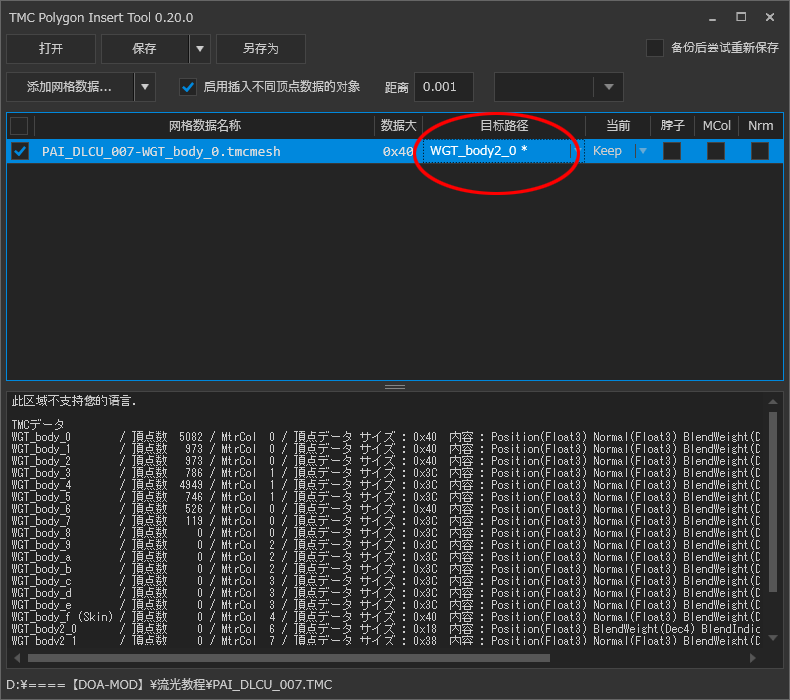Click the WGT_body_c log line
This screenshot has width=790, height=700.
[385, 581]
